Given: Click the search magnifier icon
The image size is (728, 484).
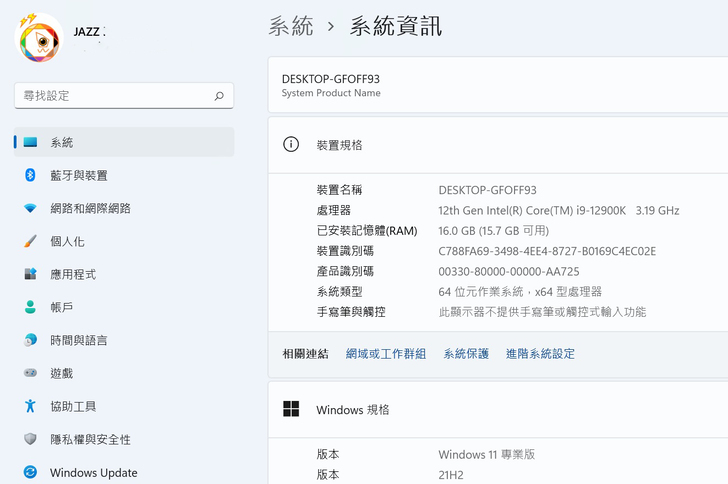Looking at the screenshot, I should point(219,96).
